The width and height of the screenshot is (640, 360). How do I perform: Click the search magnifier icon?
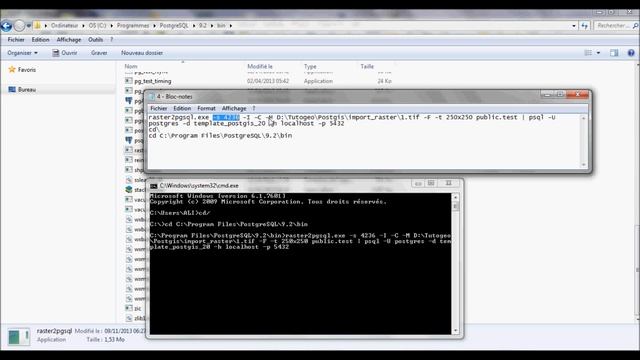pos(635,26)
